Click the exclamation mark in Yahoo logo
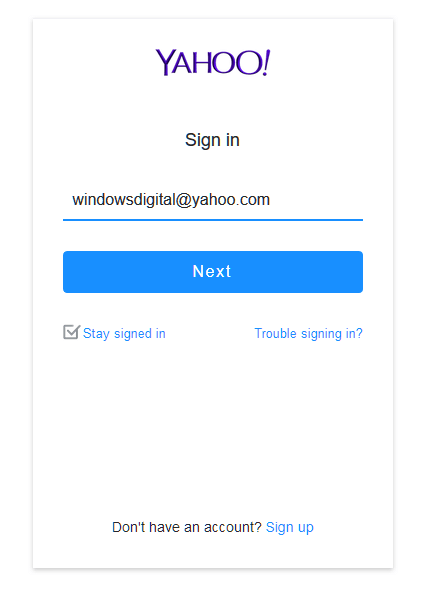Screen dimensions: 427x605 [266, 62]
